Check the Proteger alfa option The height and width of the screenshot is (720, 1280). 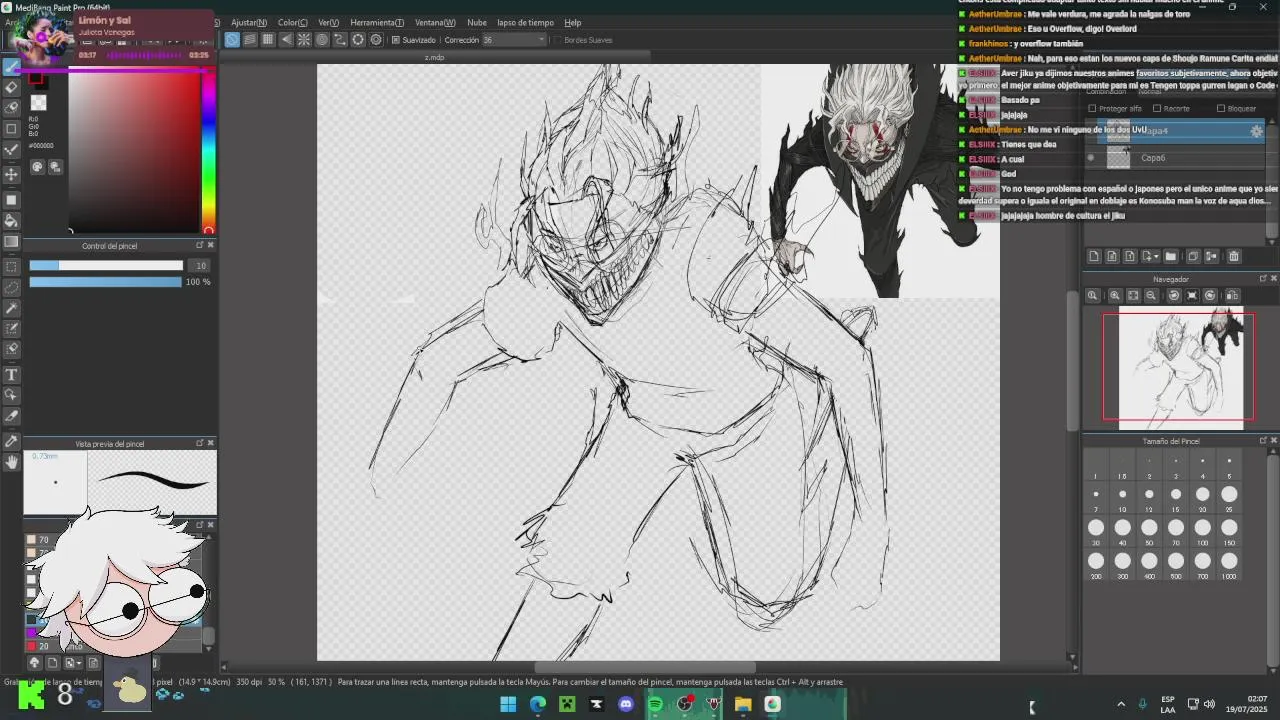tap(1092, 108)
